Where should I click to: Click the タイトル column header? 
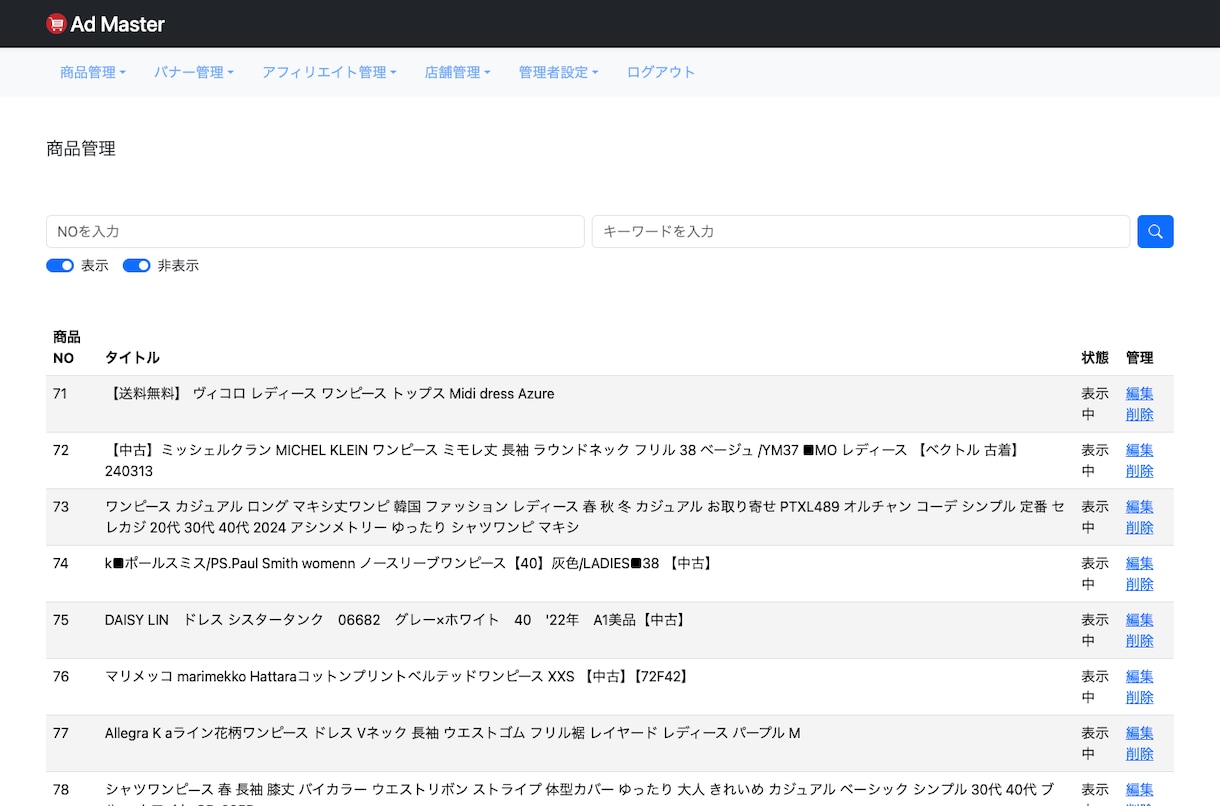click(x=132, y=357)
